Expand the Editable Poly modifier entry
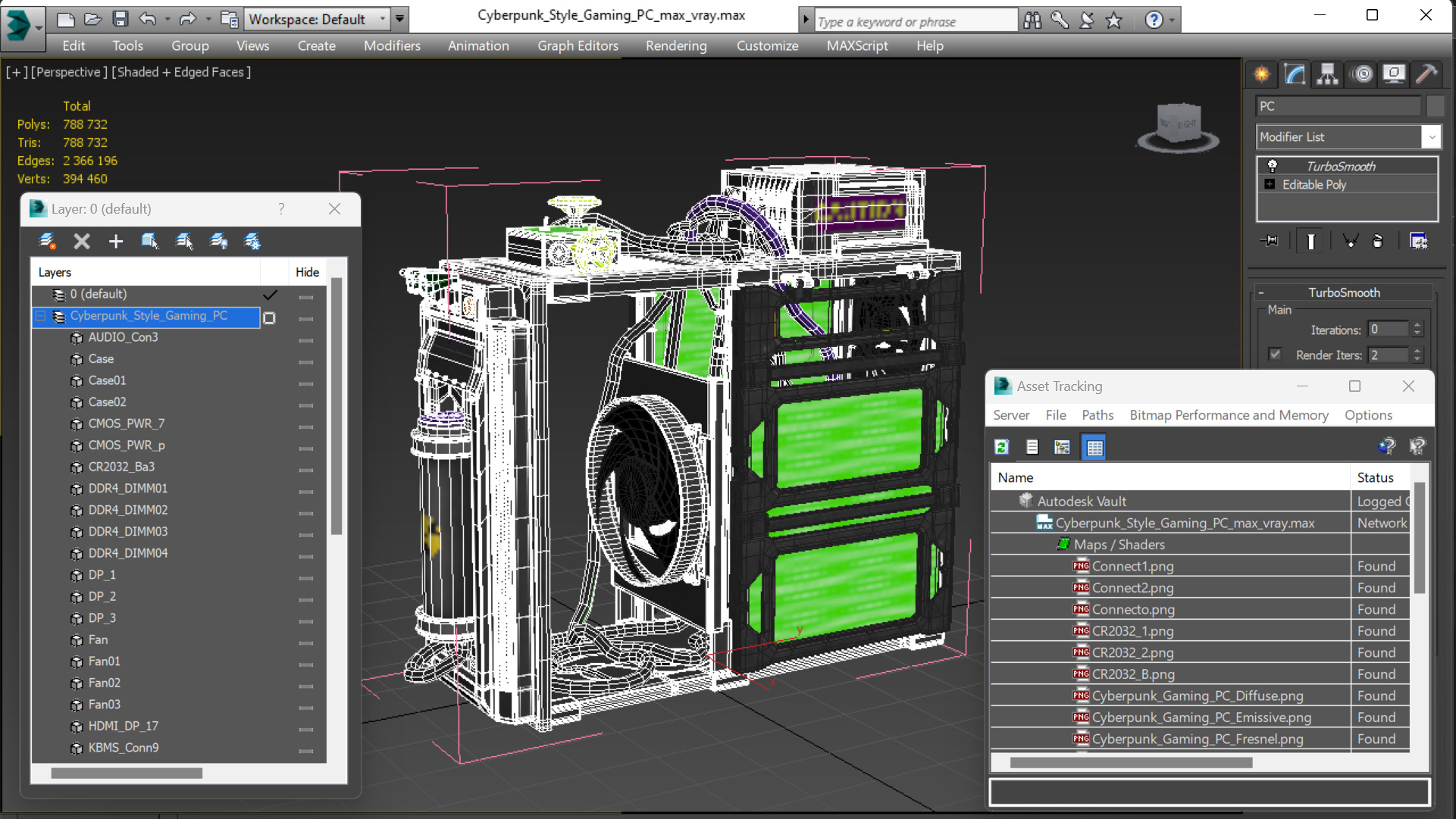The width and height of the screenshot is (1456, 819). pos(1270,184)
